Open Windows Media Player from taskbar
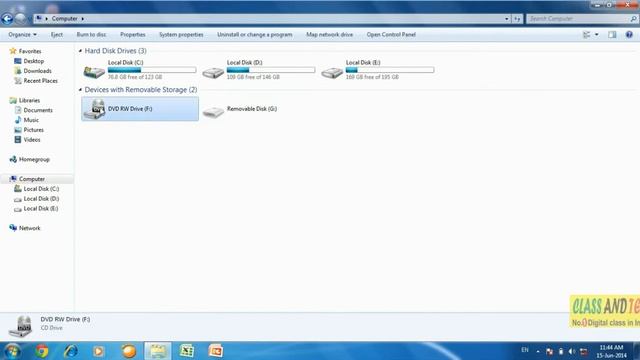 (x=98, y=351)
